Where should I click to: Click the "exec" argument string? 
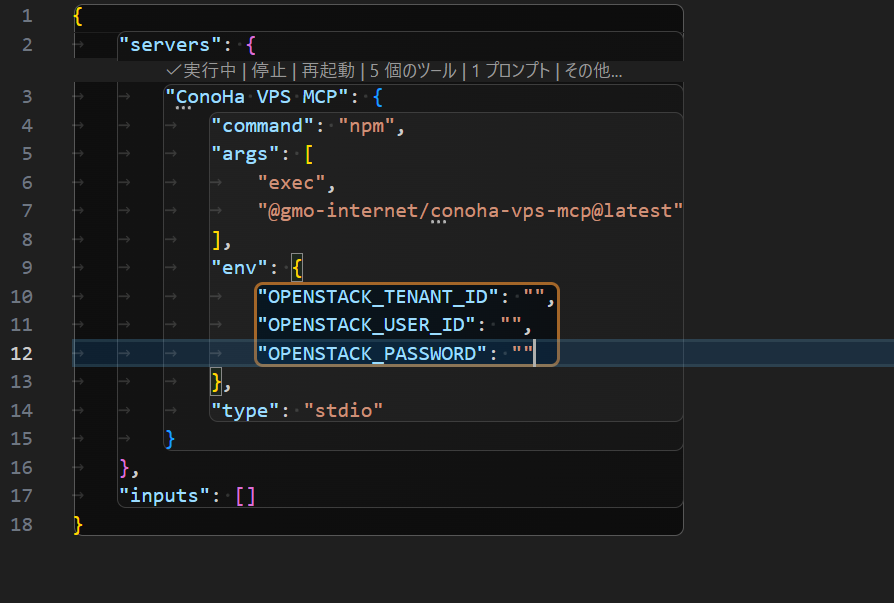click(291, 182)
